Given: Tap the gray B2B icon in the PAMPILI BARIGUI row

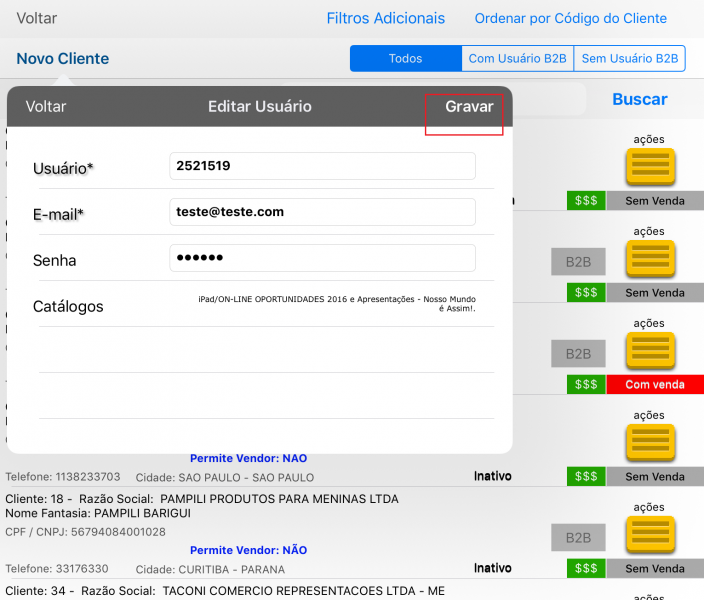Looking at the screenshot, I should 578,538.
